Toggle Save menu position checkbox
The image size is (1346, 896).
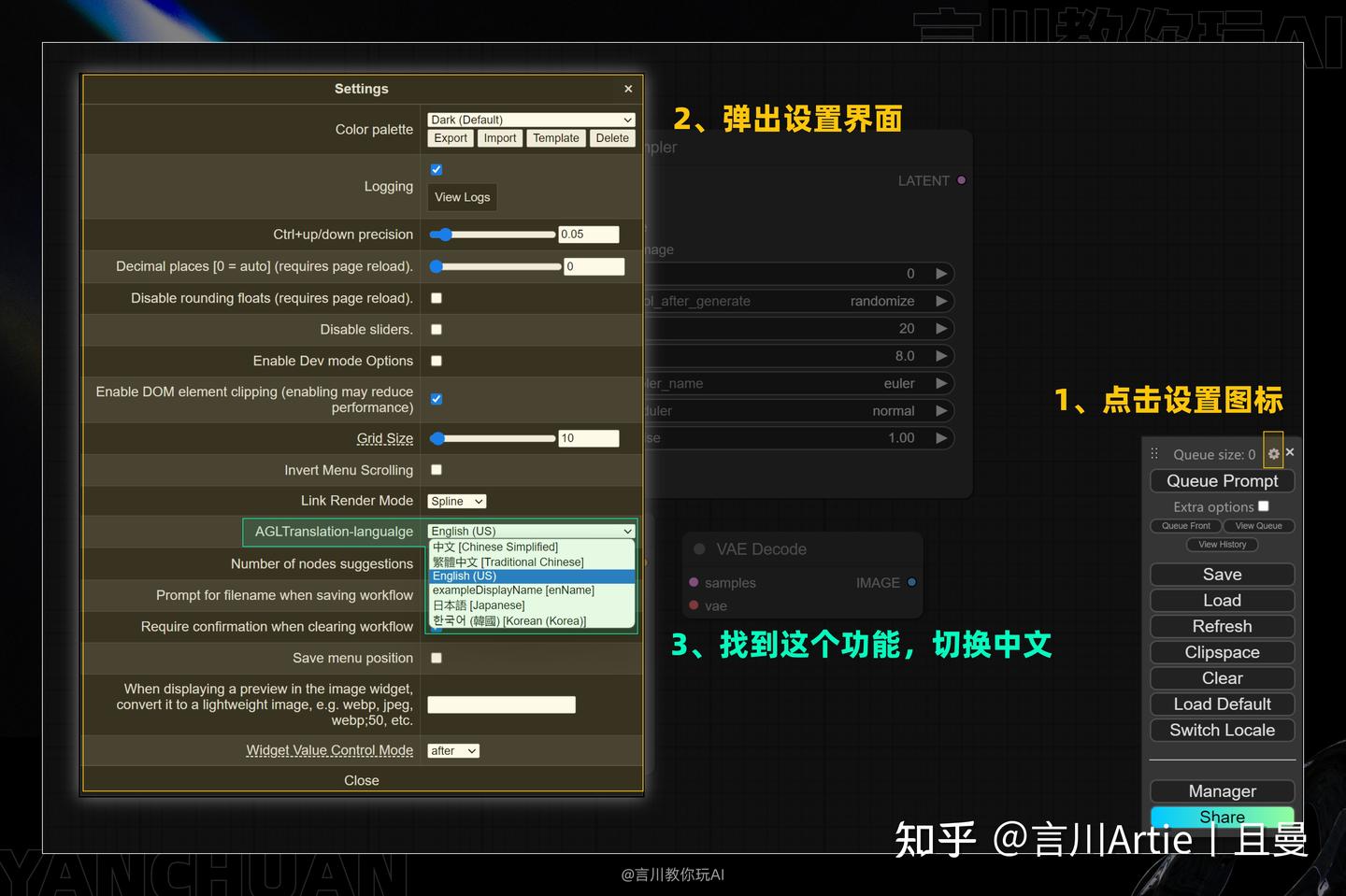click(436, 658)
